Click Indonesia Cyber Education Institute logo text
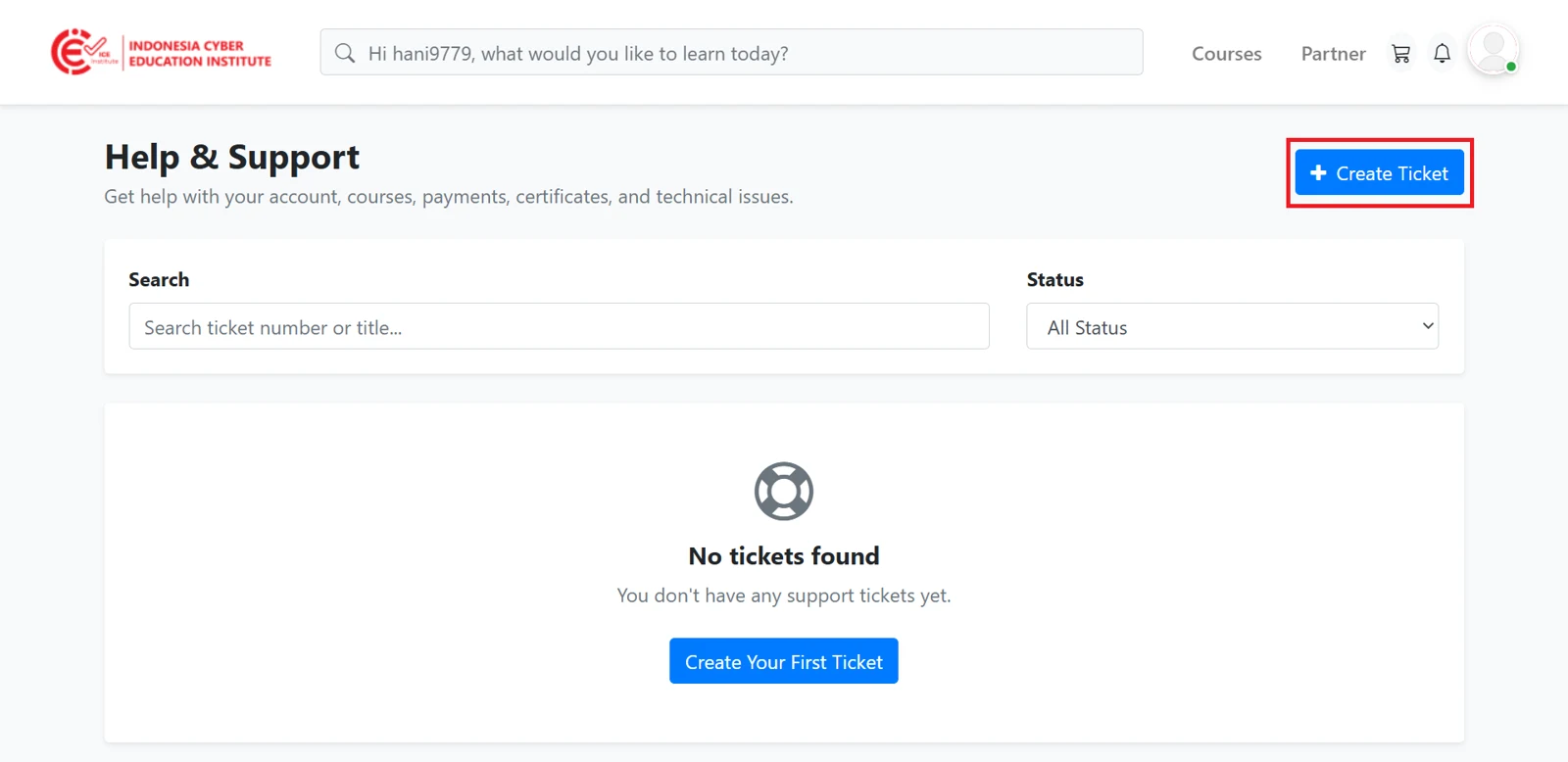1568x762 pixels. pos(200,53)
